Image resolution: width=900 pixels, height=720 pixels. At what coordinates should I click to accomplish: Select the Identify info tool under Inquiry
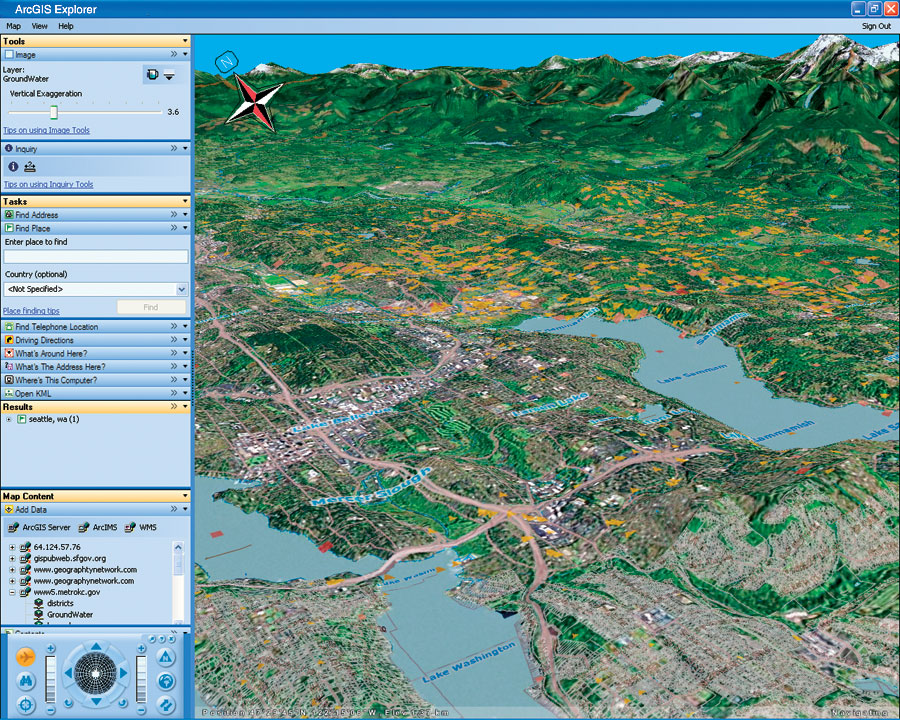click(13, 167)
